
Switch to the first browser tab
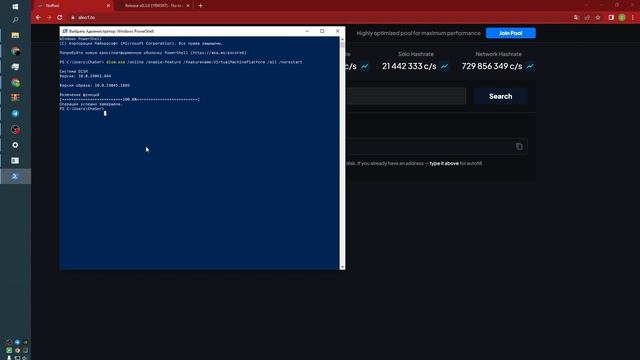pyautogui.click(x=72, y=6)
